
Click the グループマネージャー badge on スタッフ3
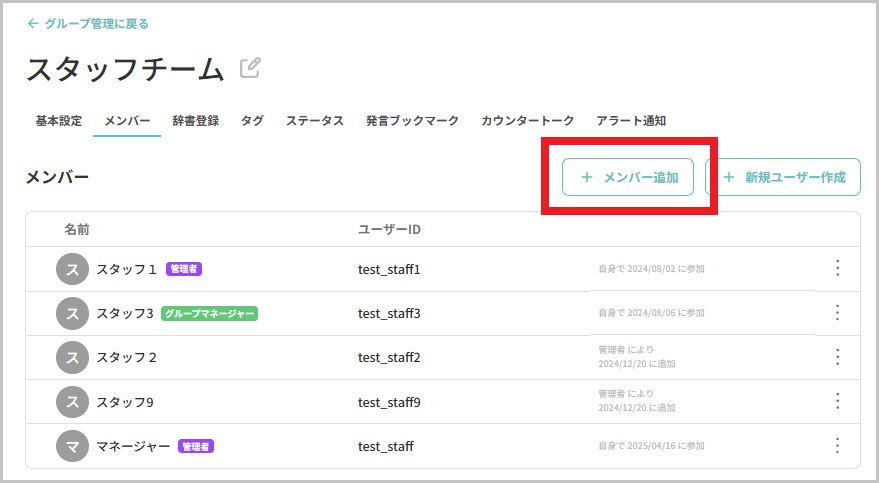(x=209, y=313)
